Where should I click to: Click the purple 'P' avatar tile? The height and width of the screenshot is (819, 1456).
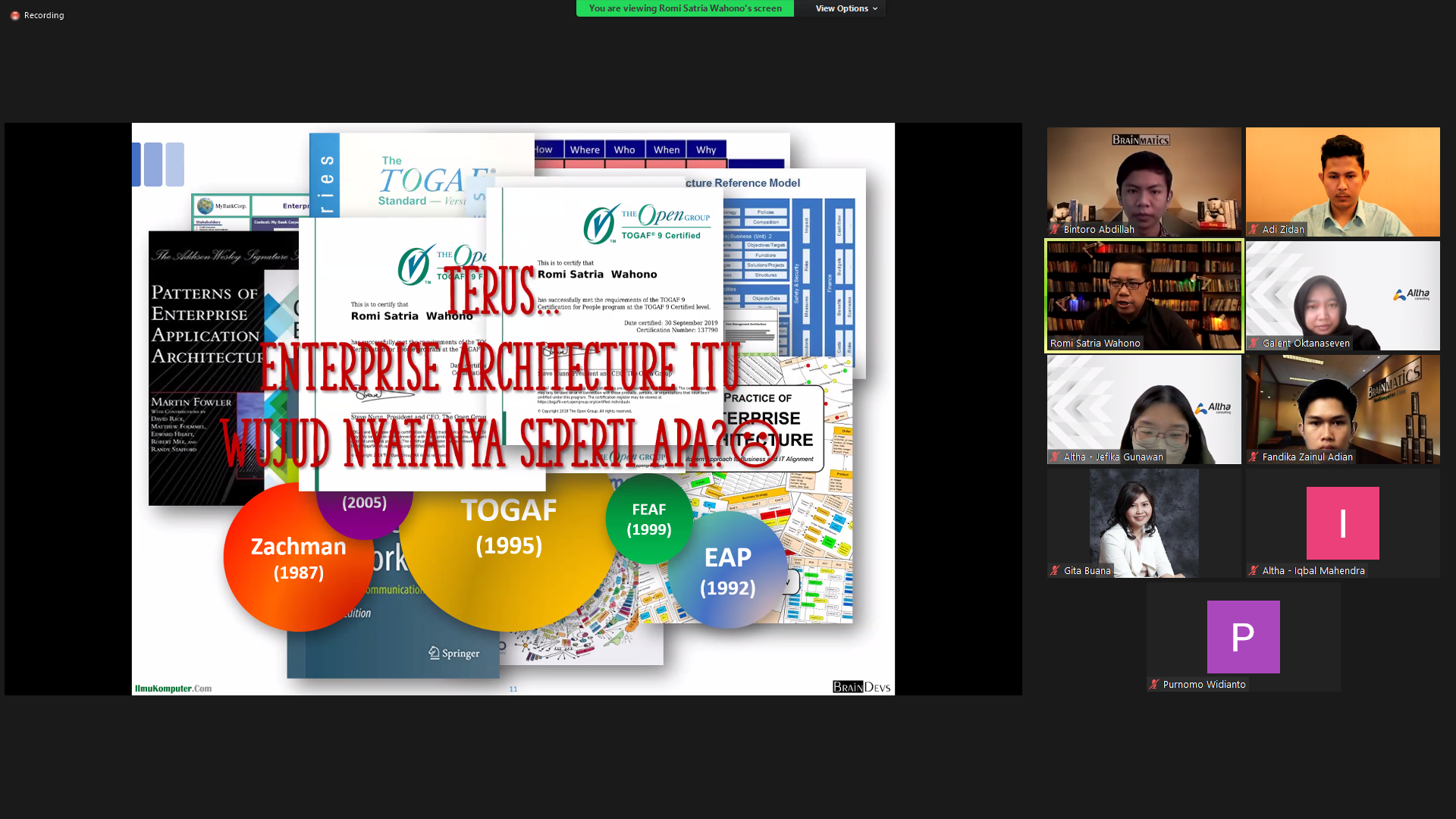click(1243, 637)
